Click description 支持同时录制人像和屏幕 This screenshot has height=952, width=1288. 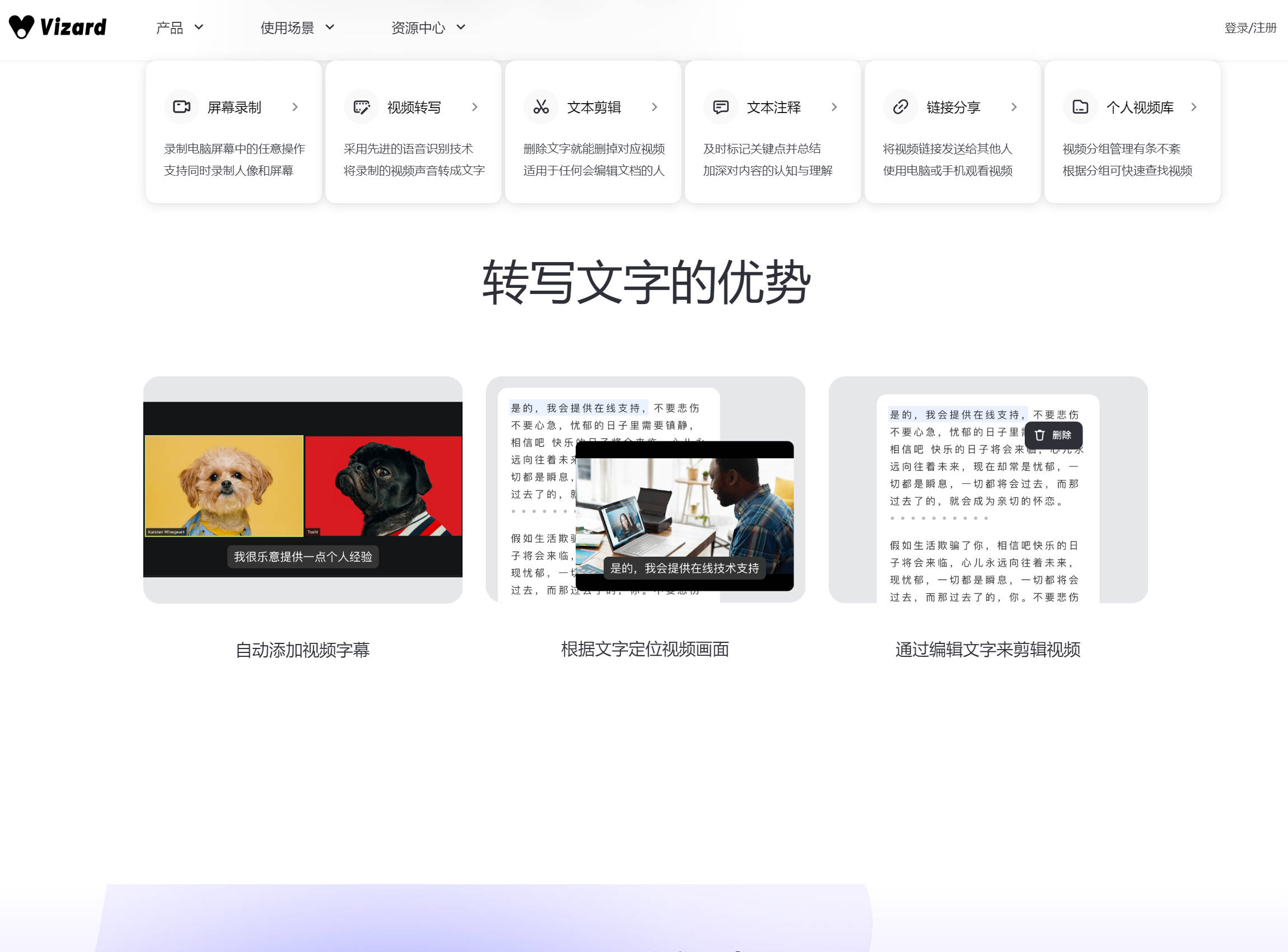229,171
